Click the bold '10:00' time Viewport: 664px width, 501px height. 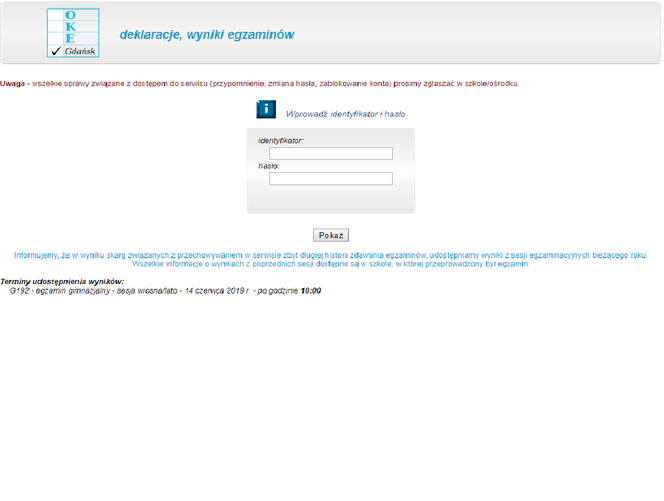pyautogui.click(x=311, y=291)
